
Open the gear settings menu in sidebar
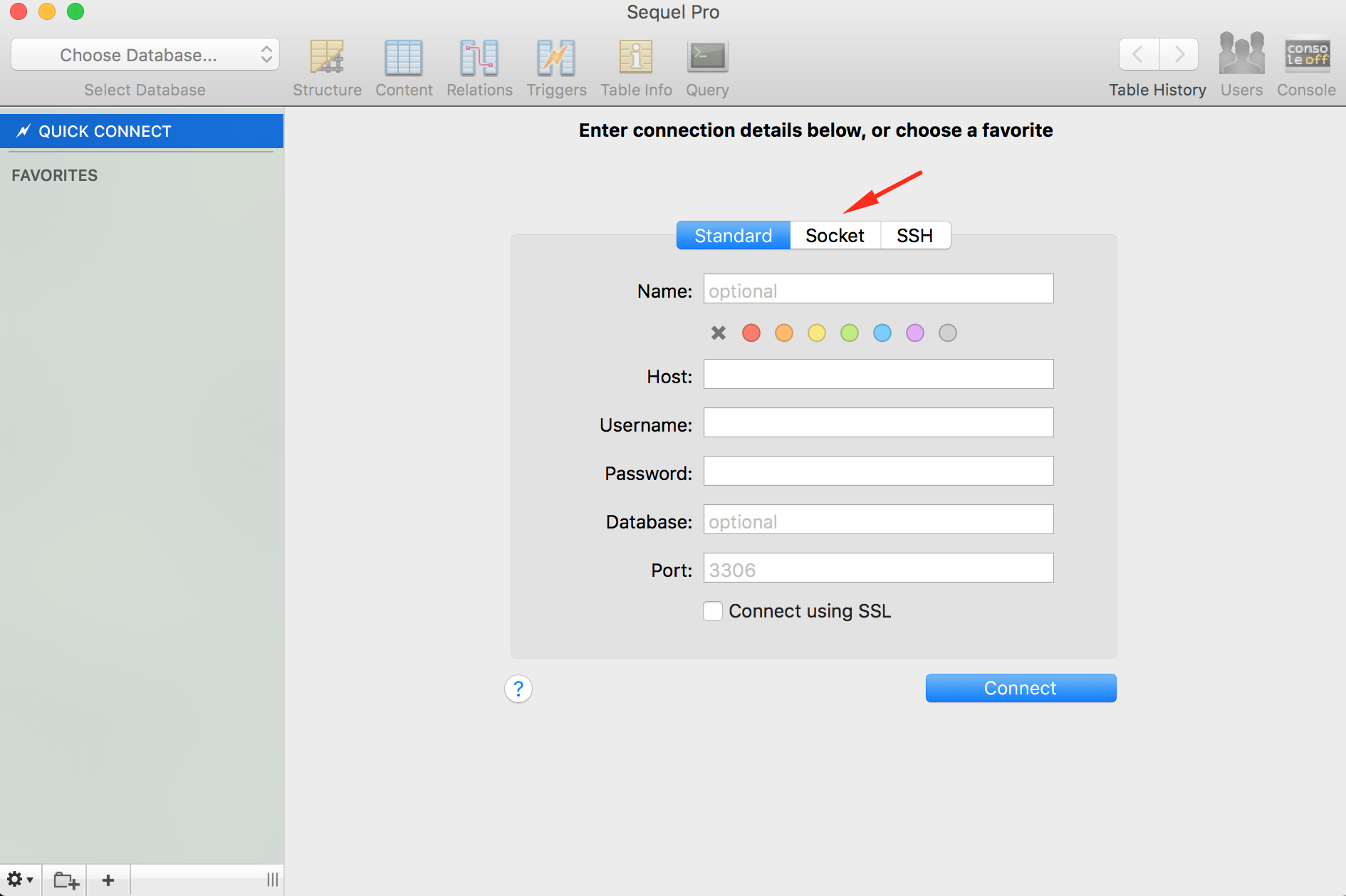pyautogui.click(x=20, y=880)
